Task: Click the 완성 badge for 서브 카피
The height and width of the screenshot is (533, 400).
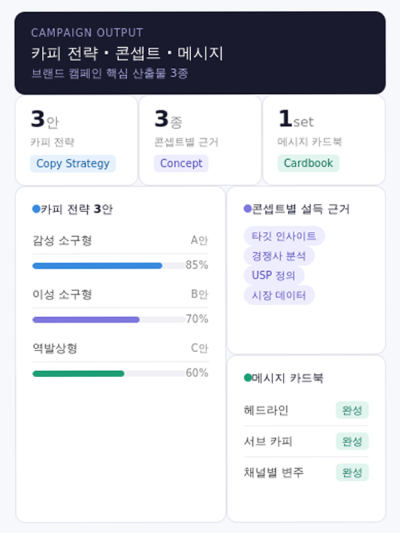Action: (x=352, y=441)
